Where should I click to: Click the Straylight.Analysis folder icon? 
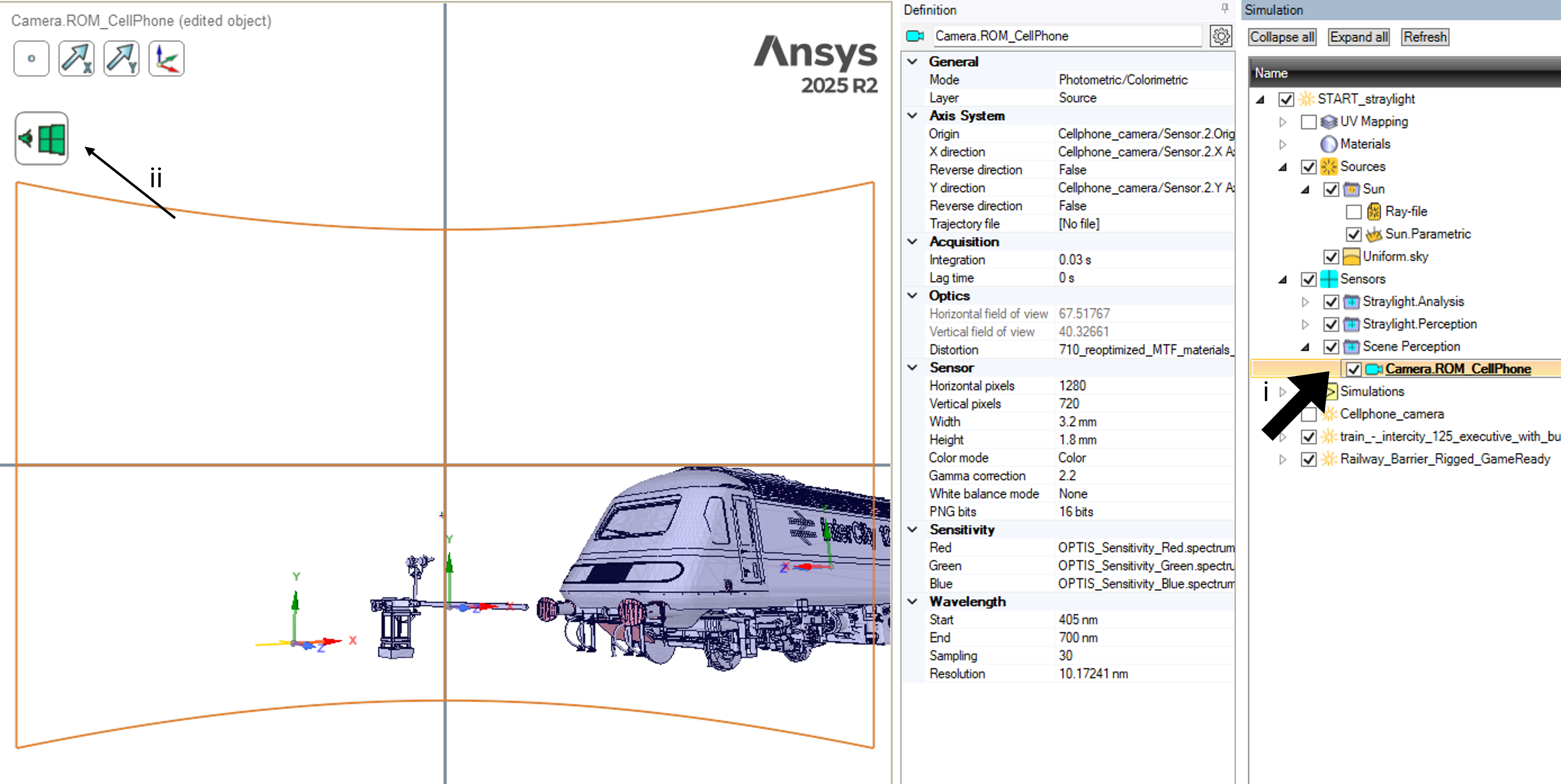point(1351,302)
